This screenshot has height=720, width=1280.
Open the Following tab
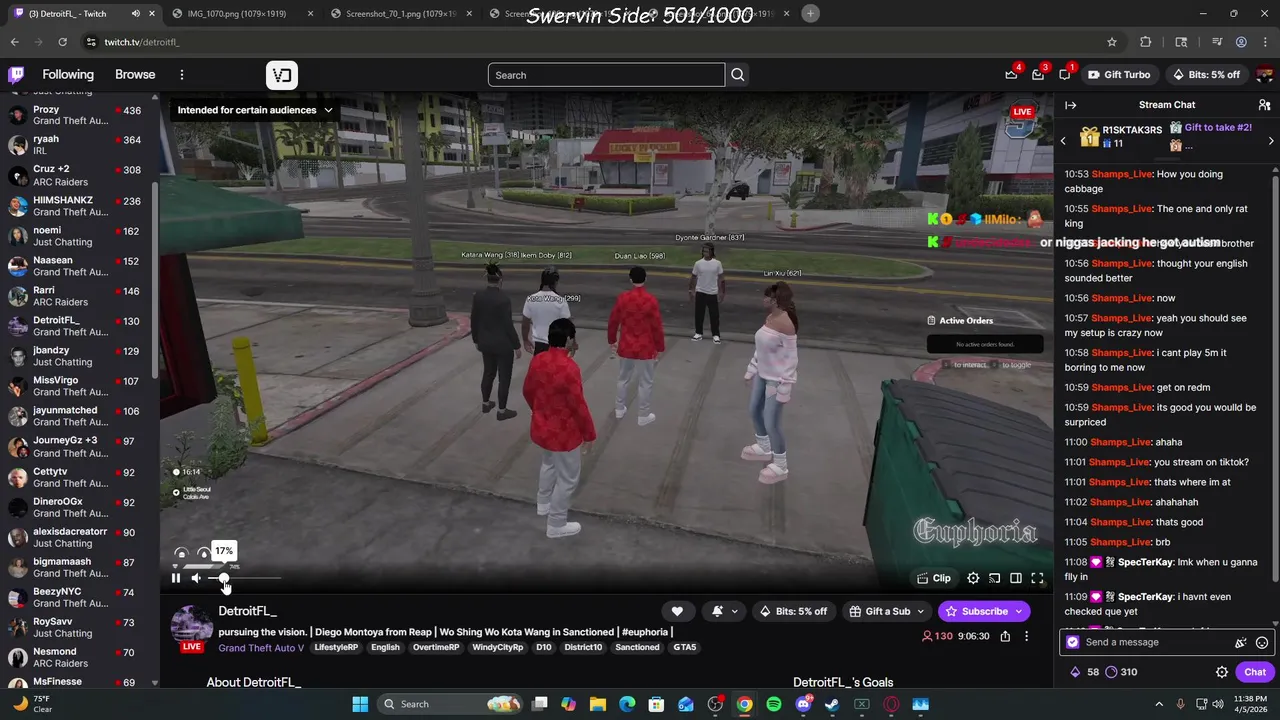(68, 75)
